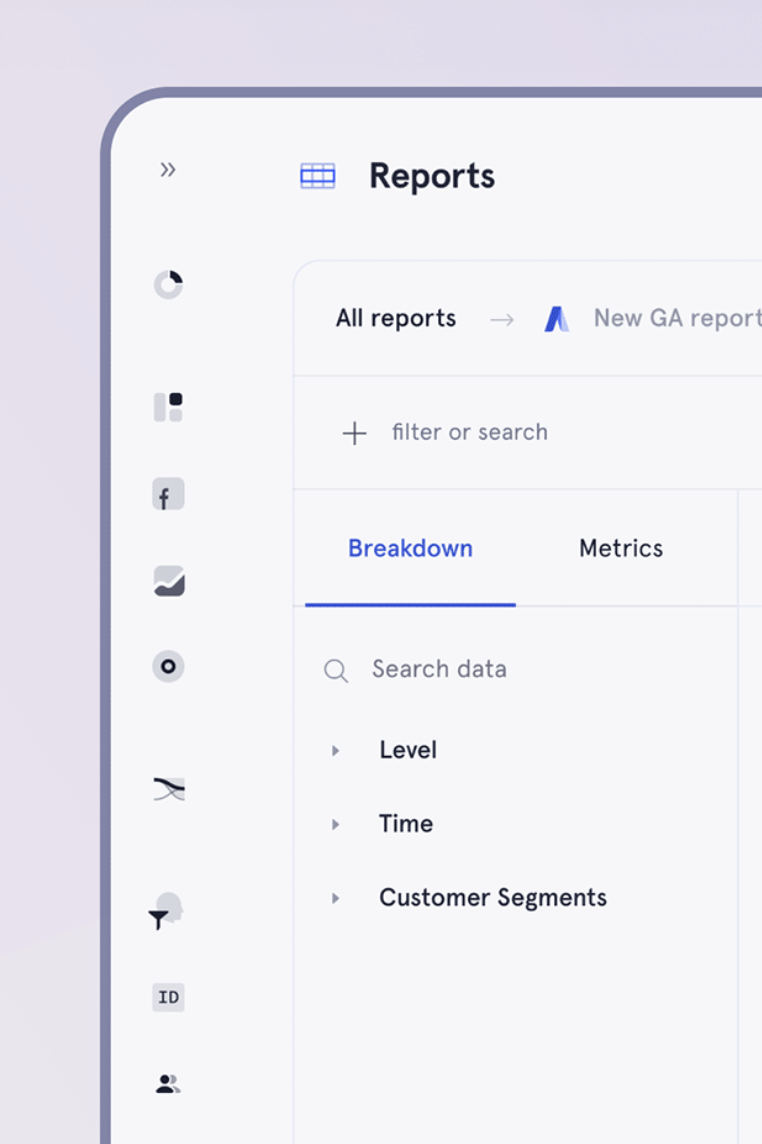Open the dashboard layout icon in sidebar
This screenshot has width=762, height=1144.
[x=168, y=407]
